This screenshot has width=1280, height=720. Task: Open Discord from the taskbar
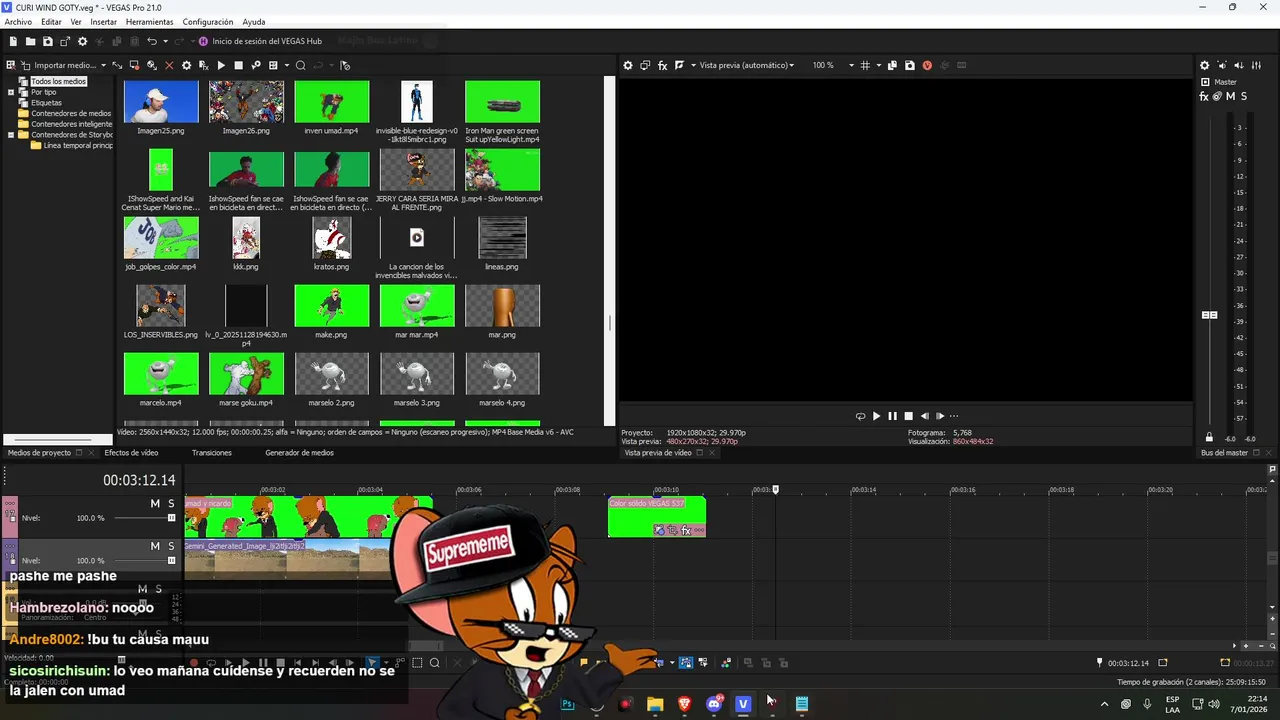(x=714, y=704)
